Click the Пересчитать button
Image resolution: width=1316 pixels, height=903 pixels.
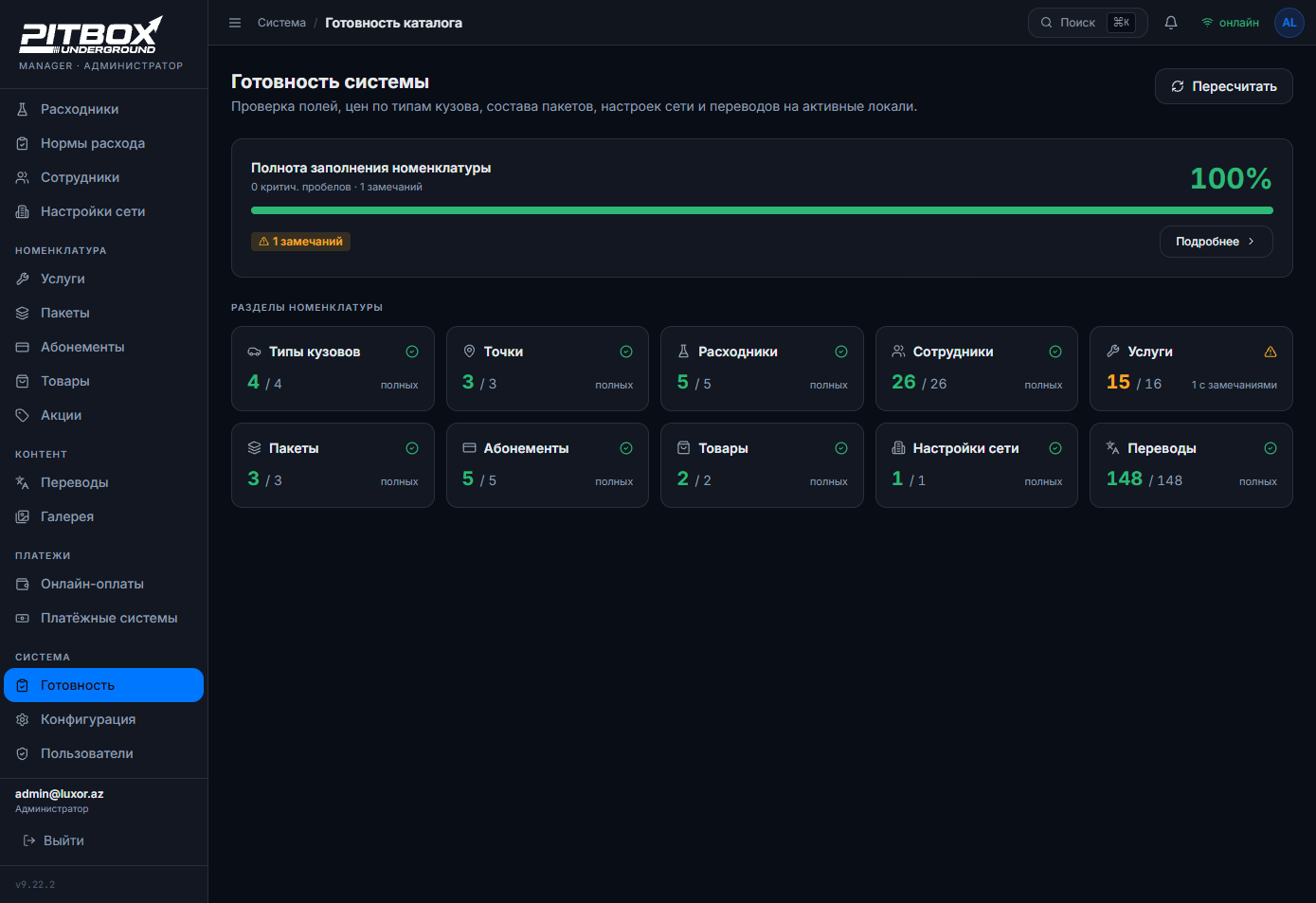(x=1224, y=86)
